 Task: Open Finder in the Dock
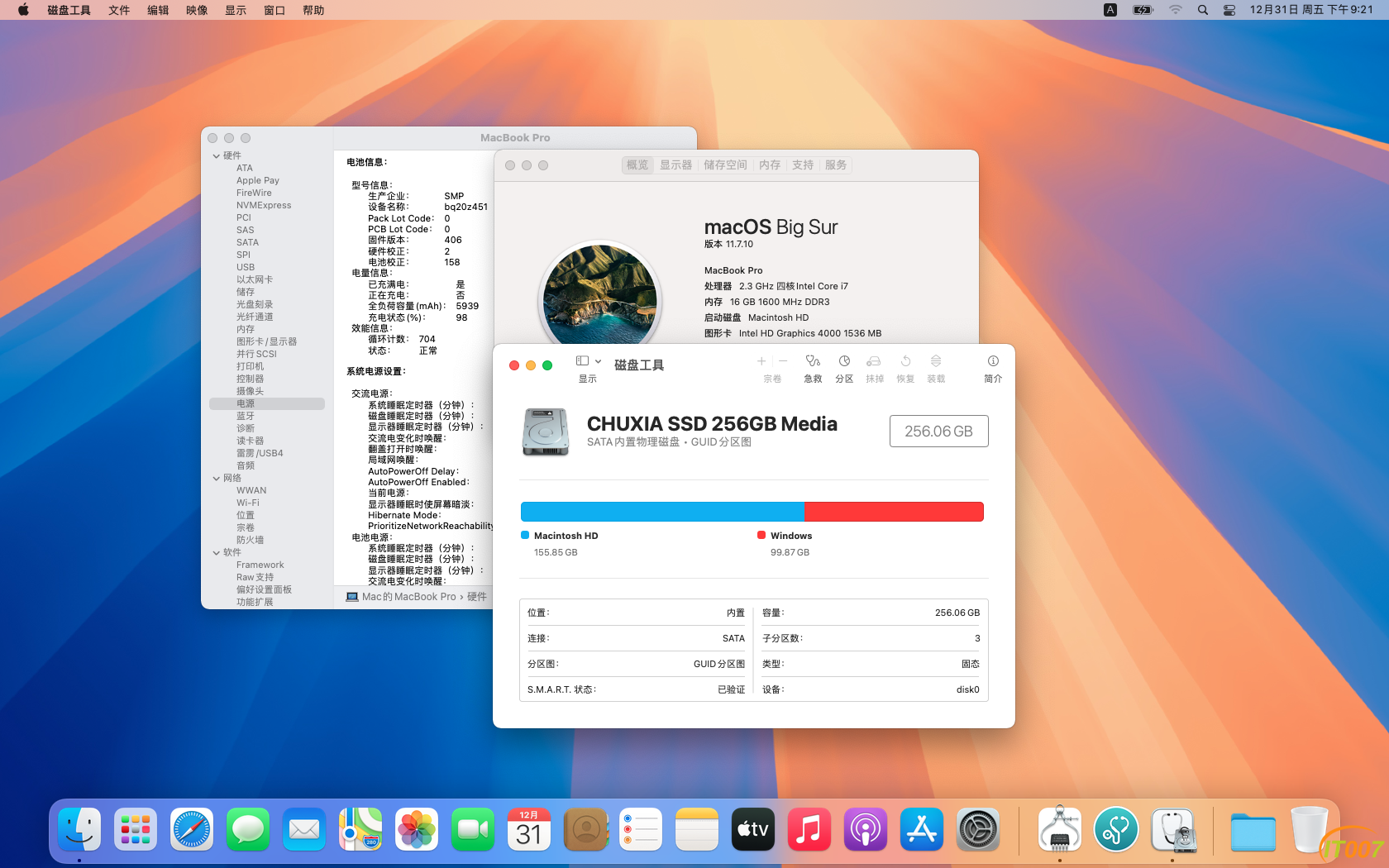click(x=79, y=829)
